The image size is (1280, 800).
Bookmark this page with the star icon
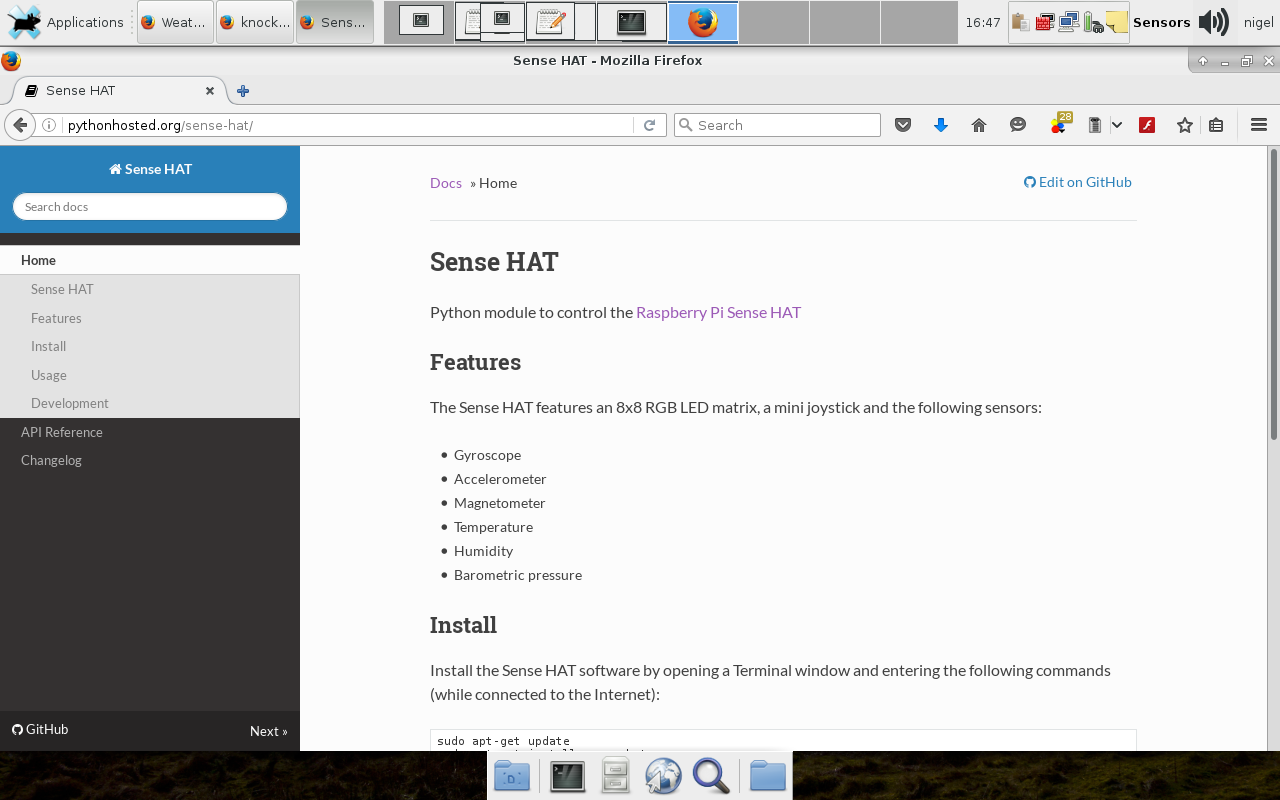click(1185, 125)
